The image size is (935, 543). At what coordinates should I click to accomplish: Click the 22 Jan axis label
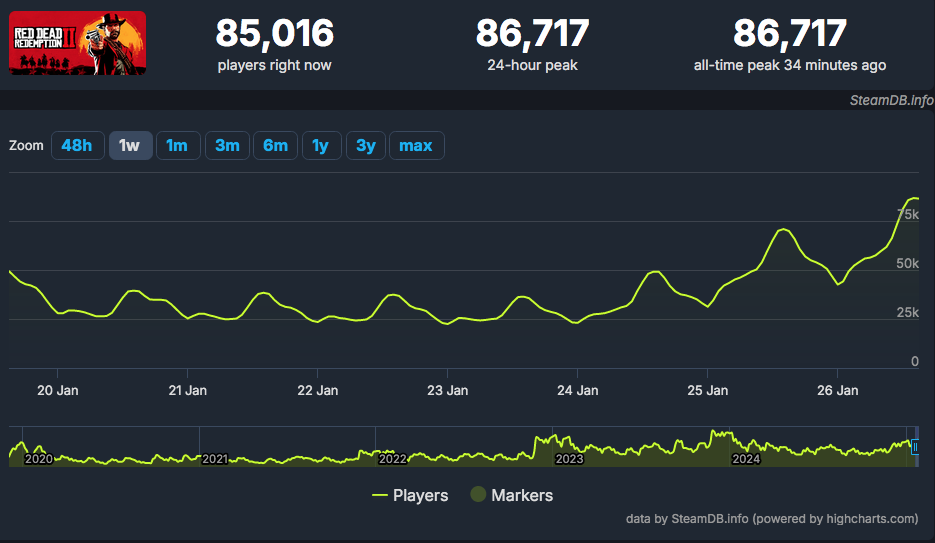318,390
